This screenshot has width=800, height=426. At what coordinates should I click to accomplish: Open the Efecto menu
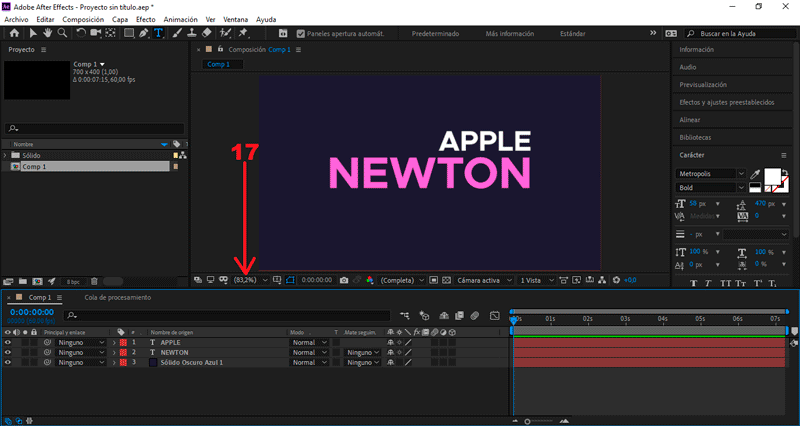tap(145, 19)
